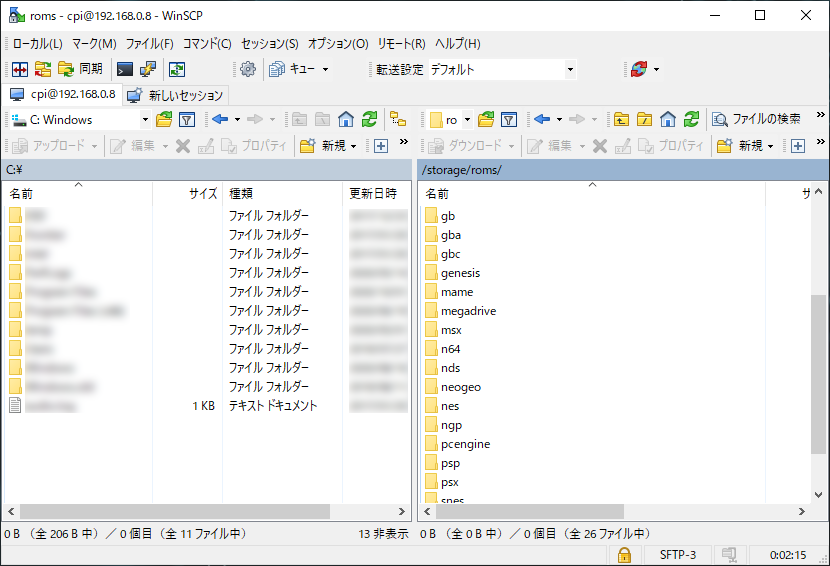The height and width of the screenshot is (566, 830).
Task: Click the reconnect session icon in toolbar
Action: pyautogui.click(x=639, y=69)
